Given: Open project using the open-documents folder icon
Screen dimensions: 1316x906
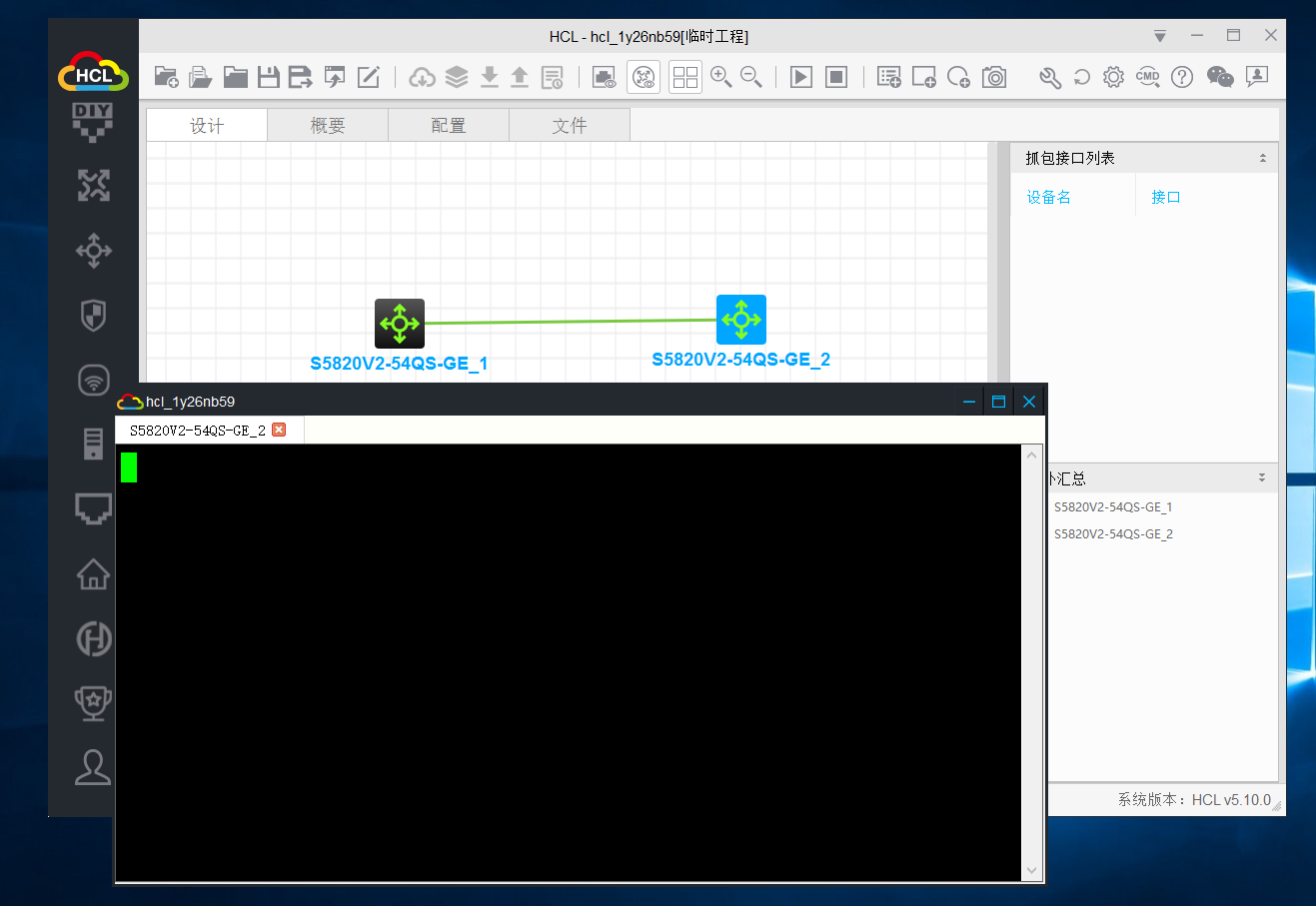Looking at the screenshot, I should (x=201, y=77).
